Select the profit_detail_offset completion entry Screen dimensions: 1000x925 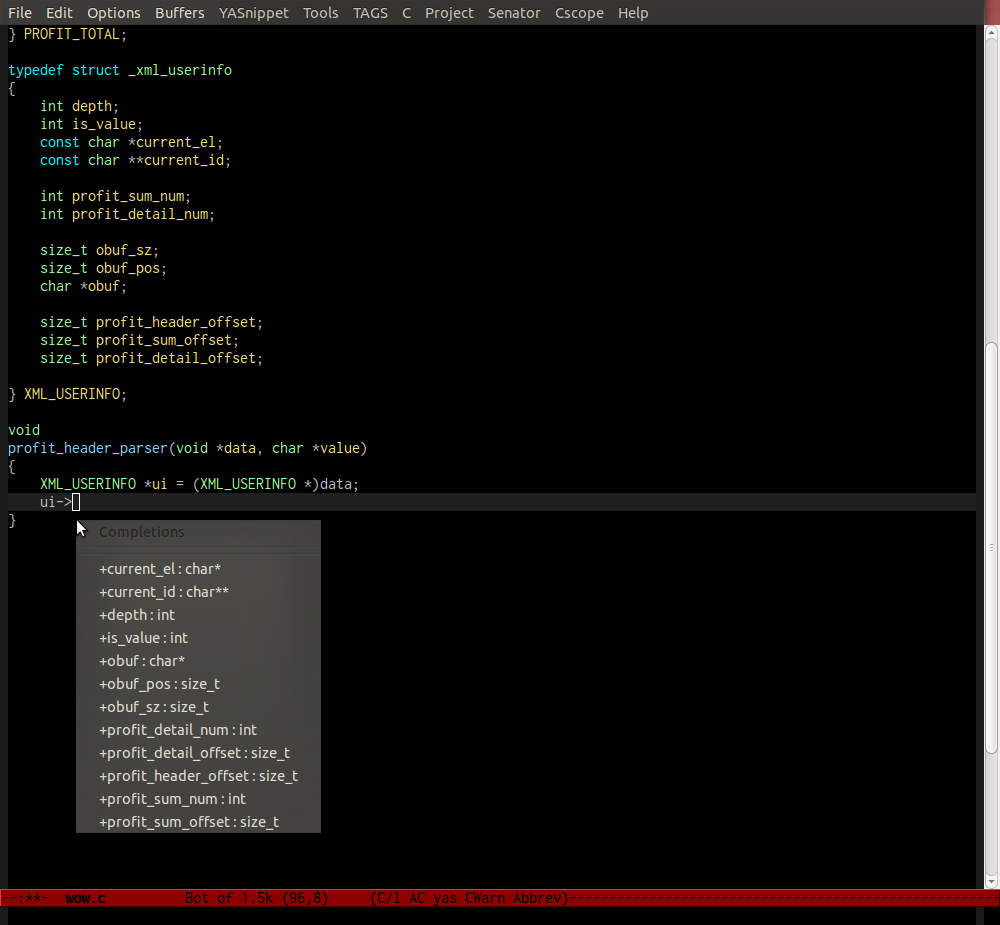(x=194, y=753)
